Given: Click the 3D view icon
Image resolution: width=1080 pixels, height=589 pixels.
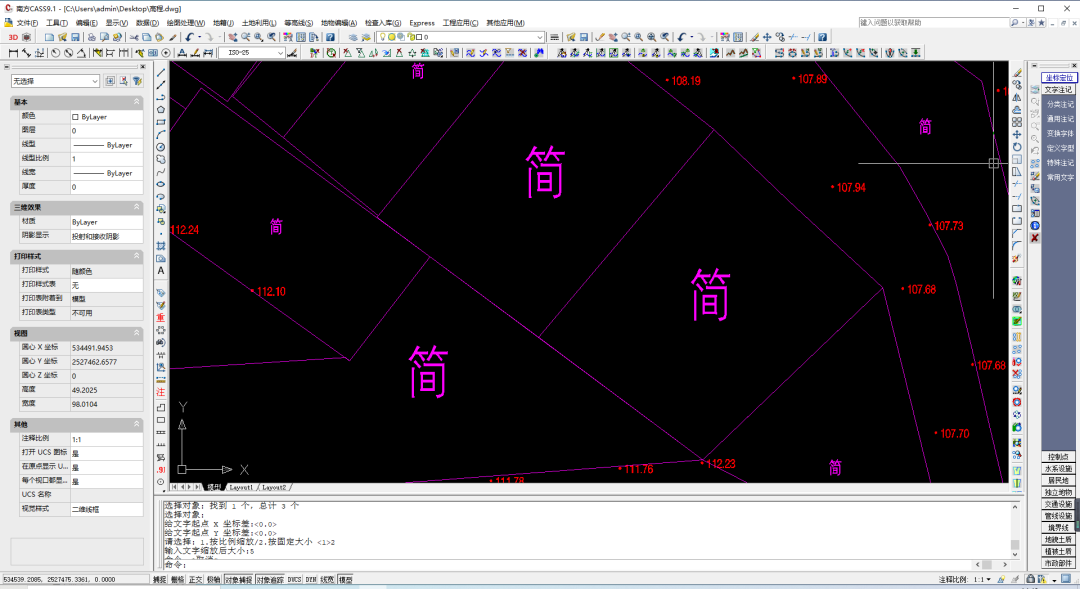Looking at the screenshot, I should (13, 37).
